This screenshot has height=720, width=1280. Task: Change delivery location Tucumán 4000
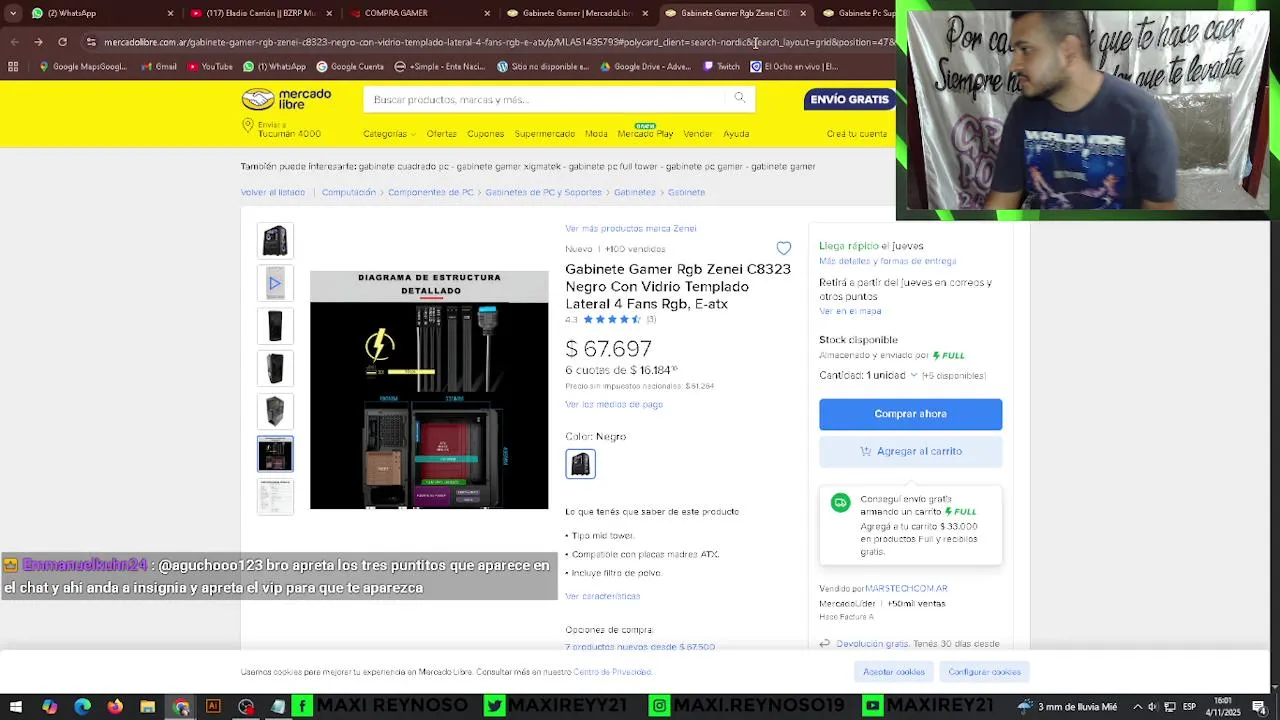pos(281,128)
